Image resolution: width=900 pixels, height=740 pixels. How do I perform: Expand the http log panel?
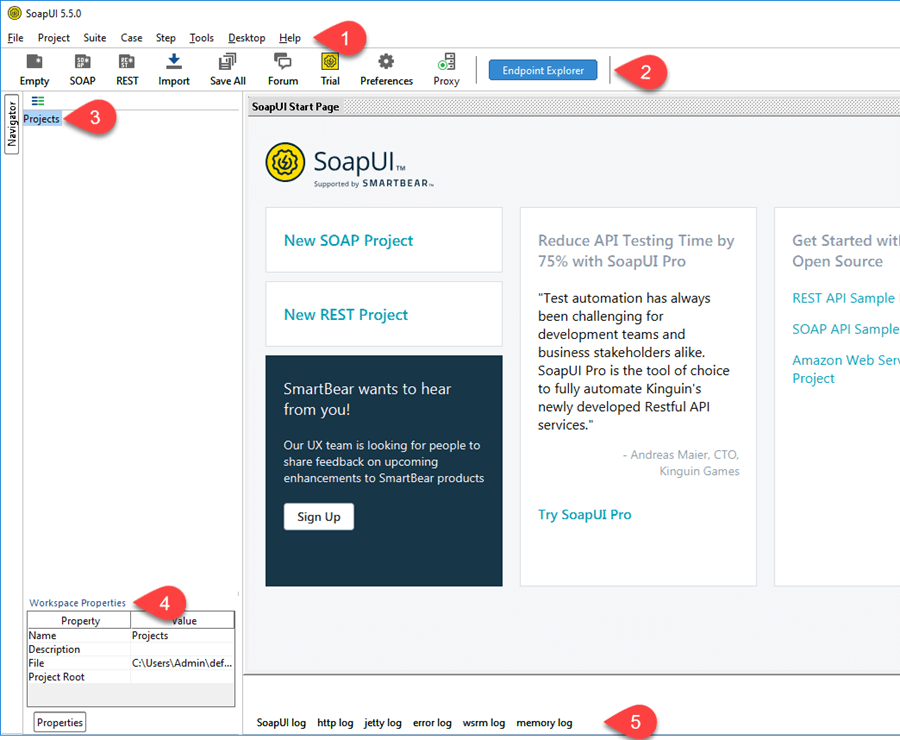click(335, 723)
